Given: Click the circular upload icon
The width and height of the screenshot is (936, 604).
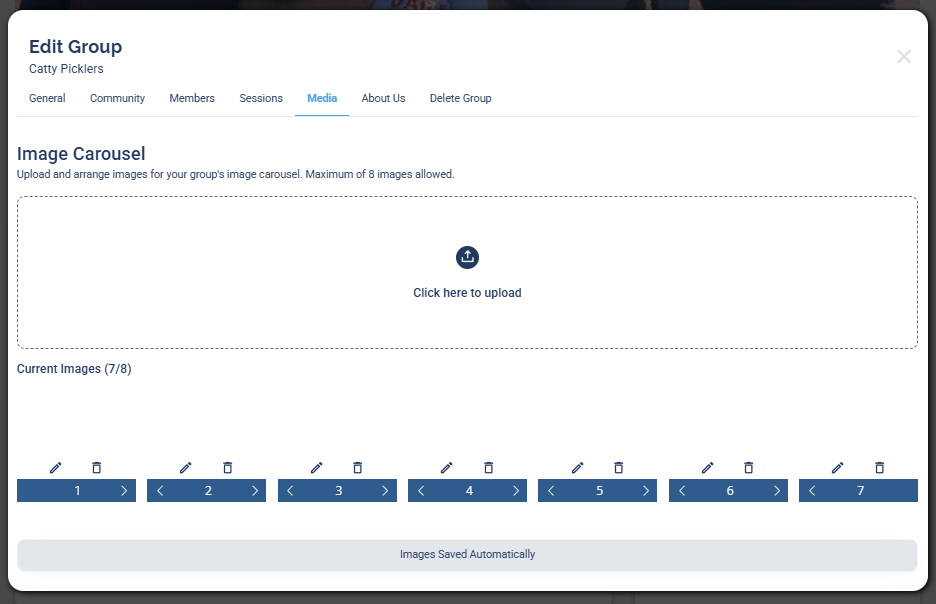Looking at the screenshot, I should (x=467, y=257).
